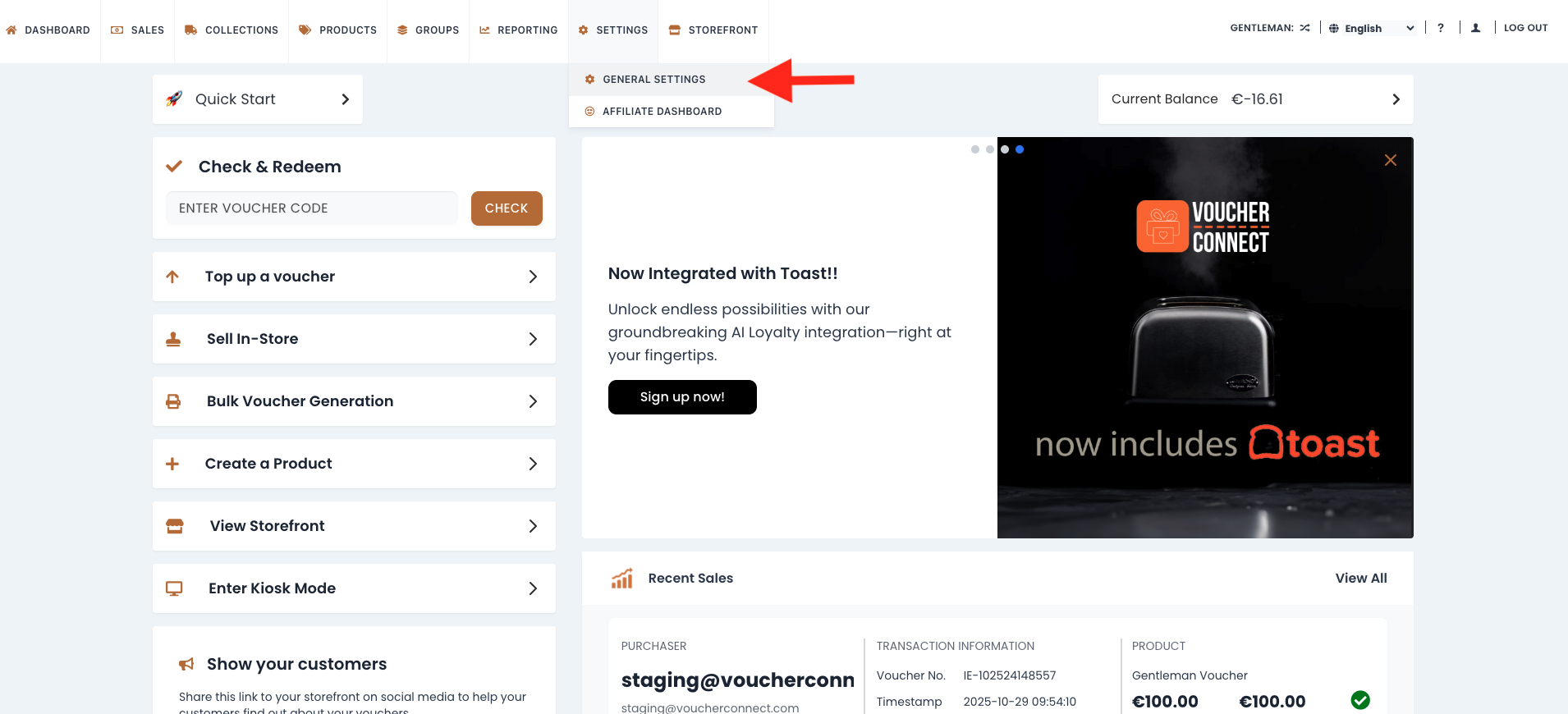Click the shuffle icon beside Gentleman
The height and width of the screenshot is (714, 1568).
1305,28
